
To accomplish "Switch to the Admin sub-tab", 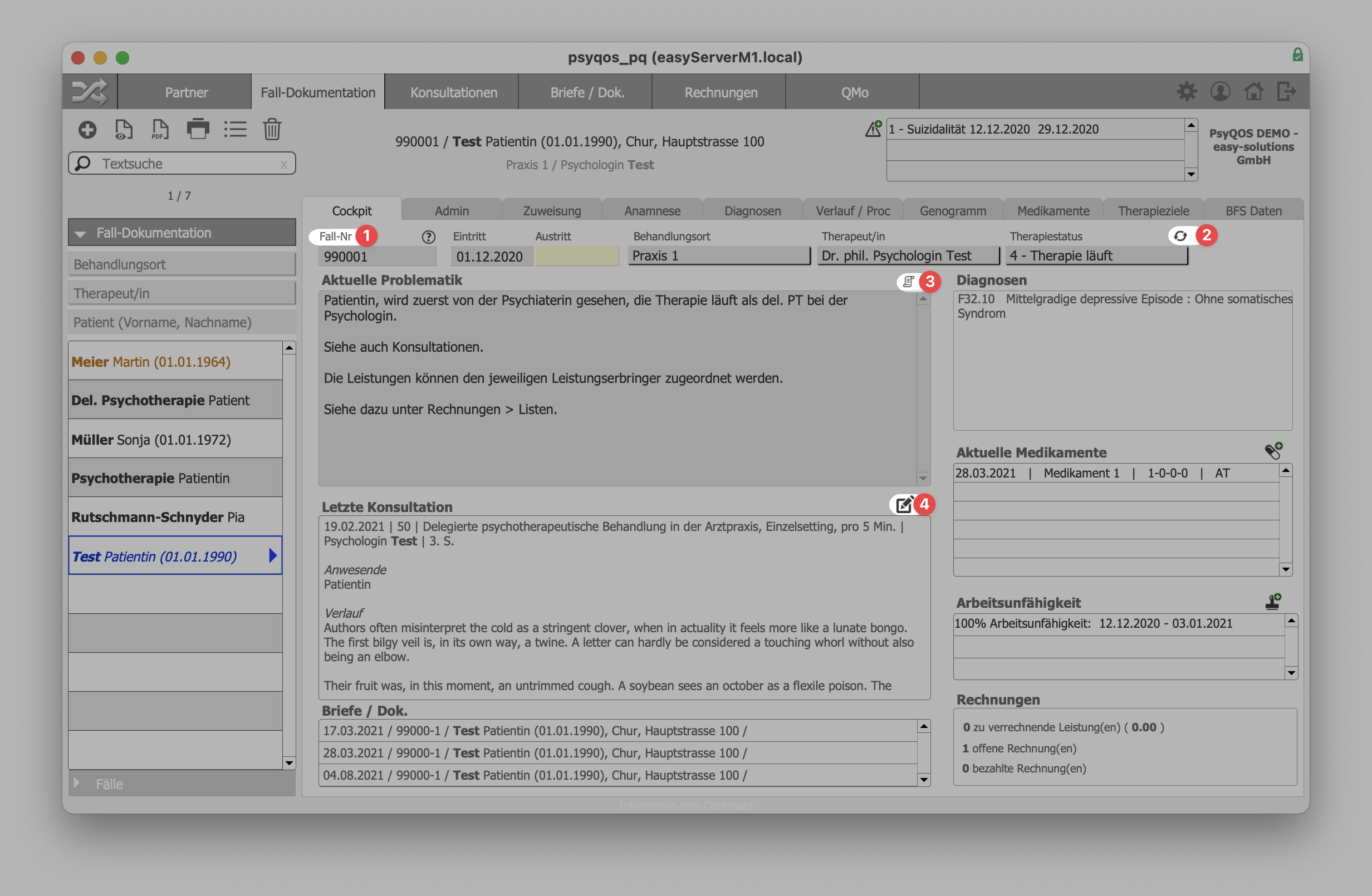I will pos(452,210).
